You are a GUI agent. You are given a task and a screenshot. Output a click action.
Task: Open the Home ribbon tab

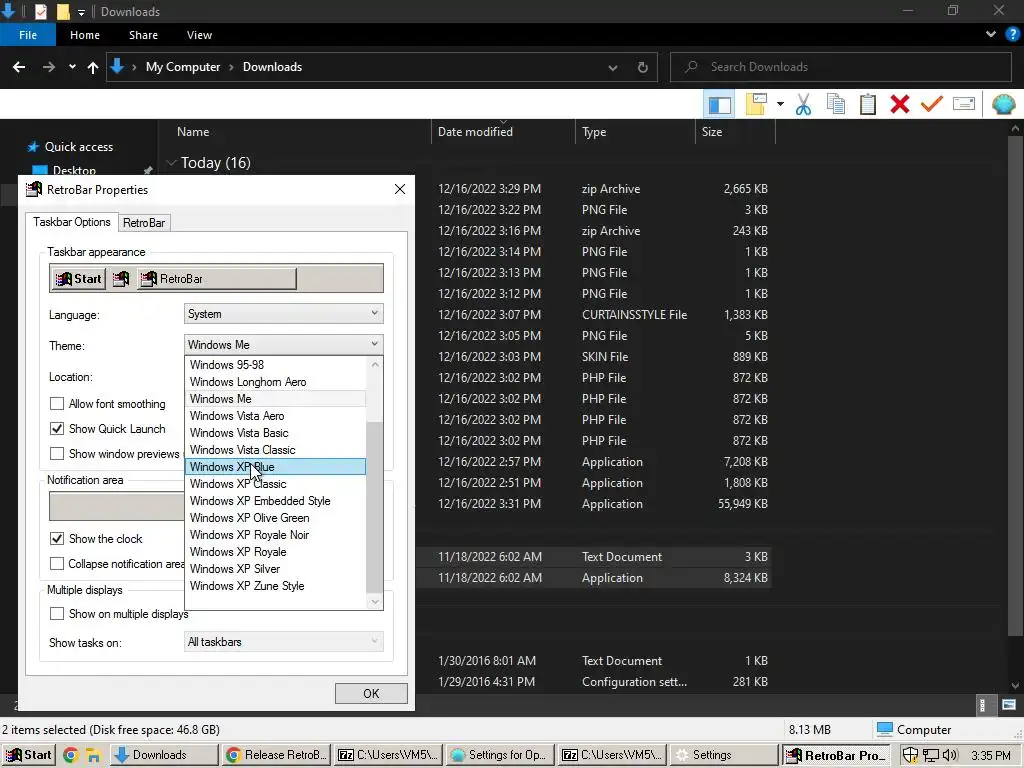[85, 35]
